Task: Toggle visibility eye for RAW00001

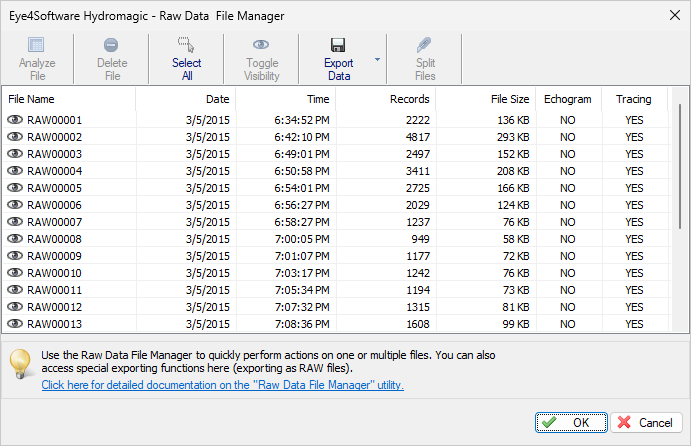Action: click(x=15, y=119)
